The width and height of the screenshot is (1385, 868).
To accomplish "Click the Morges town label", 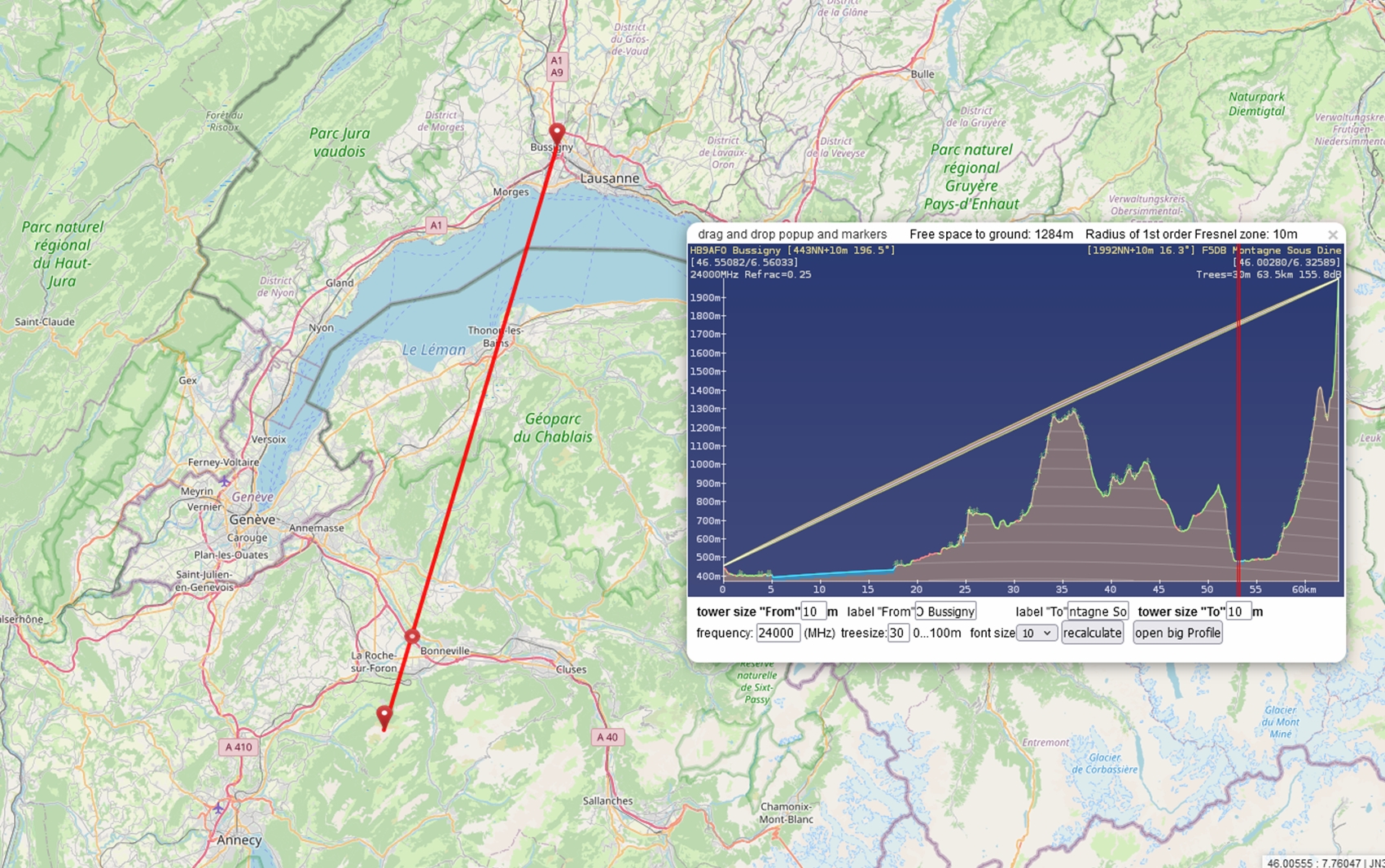I will click(x=511, y=192).
